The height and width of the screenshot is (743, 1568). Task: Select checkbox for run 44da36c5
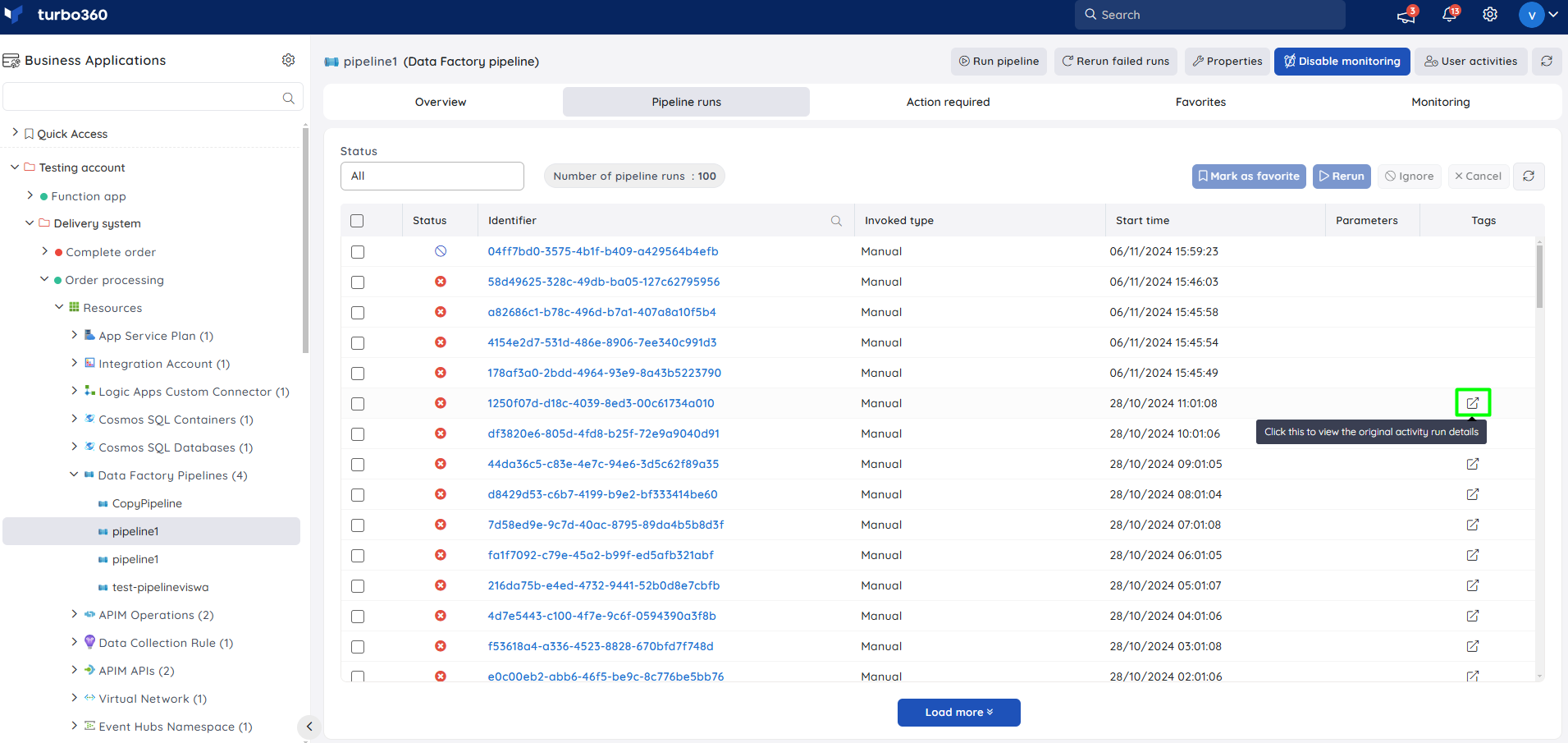pos(358,465)
